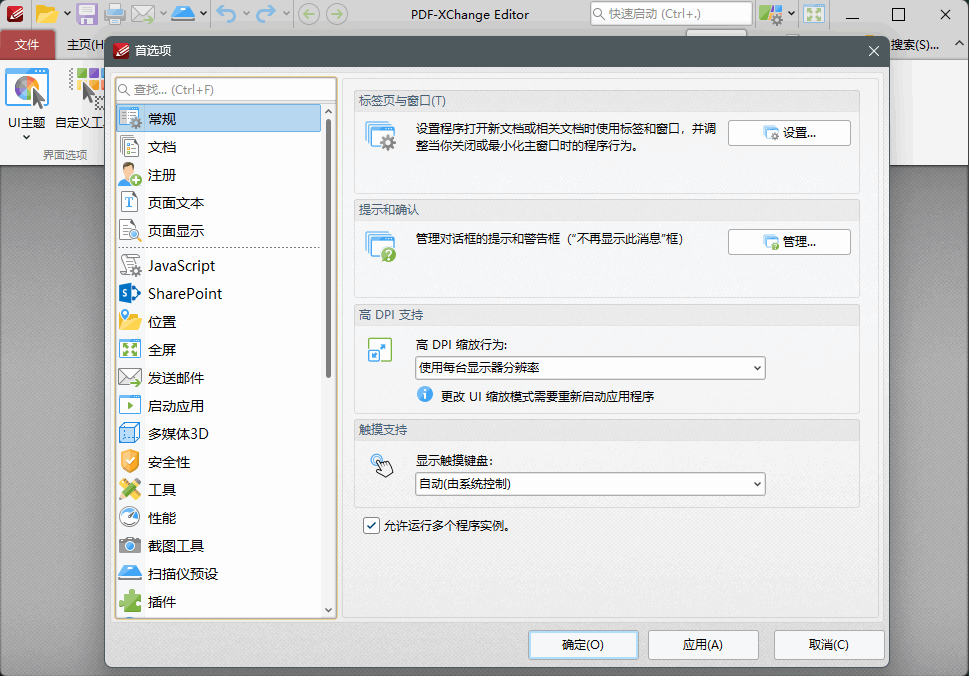Click the UI主题 color wheel icon
969x676 pixels.
[x=27, y=88]
